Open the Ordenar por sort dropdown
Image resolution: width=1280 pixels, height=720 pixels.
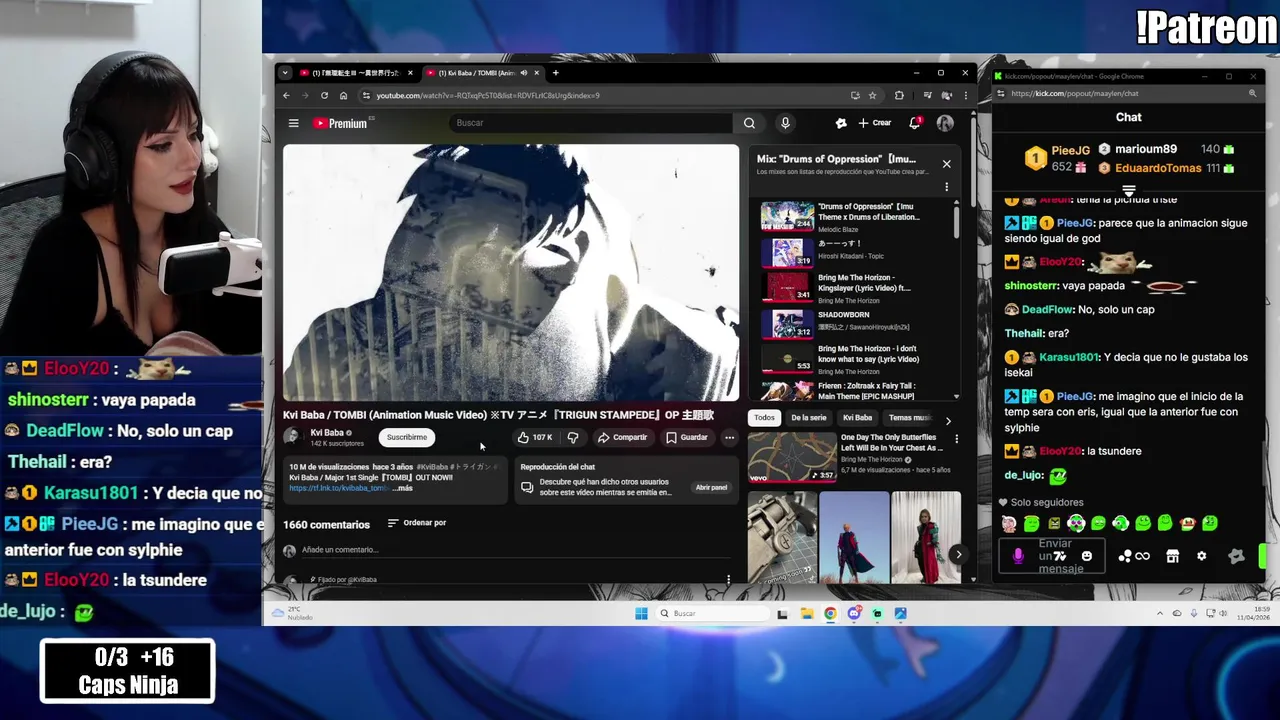coord(417,523)
